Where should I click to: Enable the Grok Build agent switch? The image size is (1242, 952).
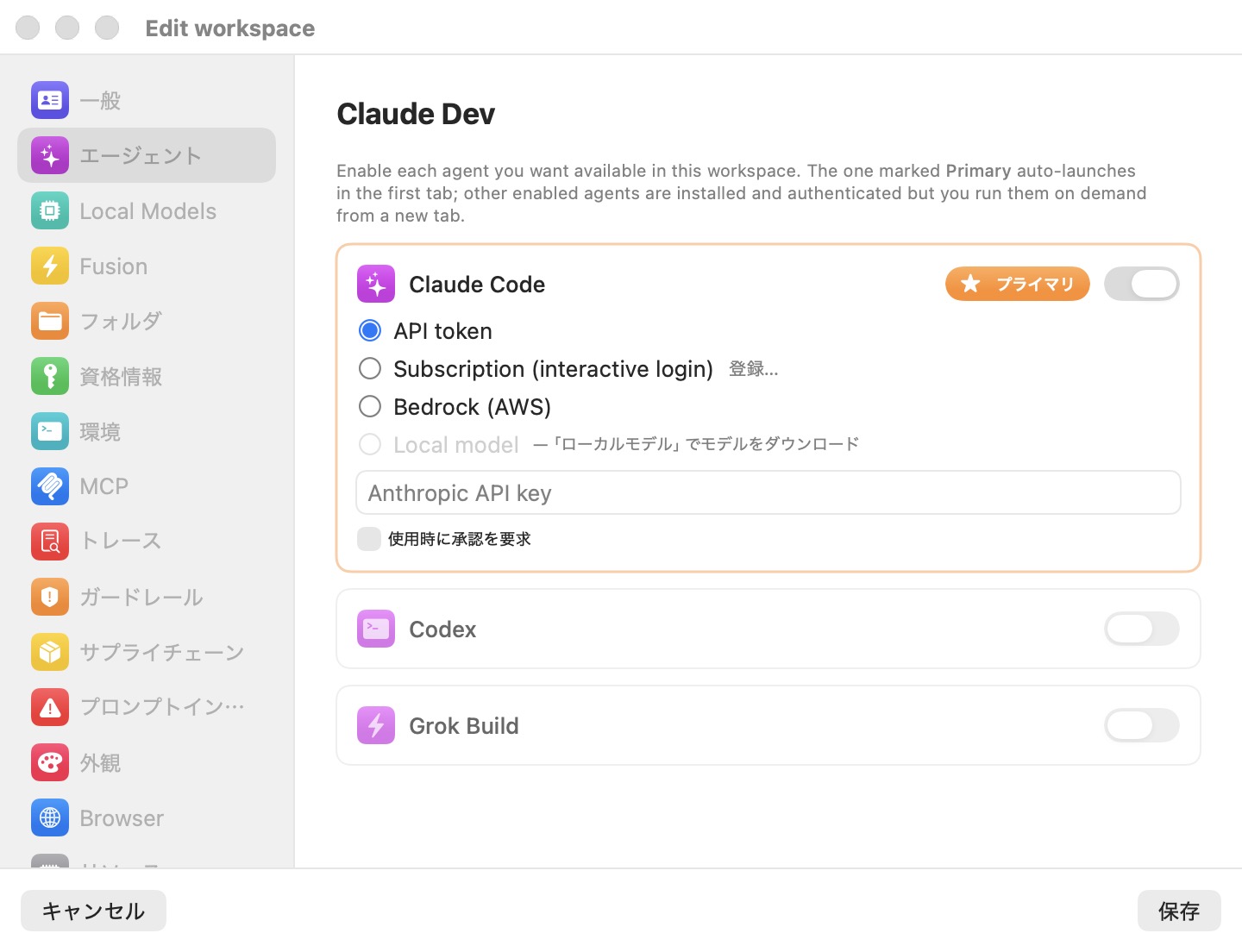pos(1142,725)
